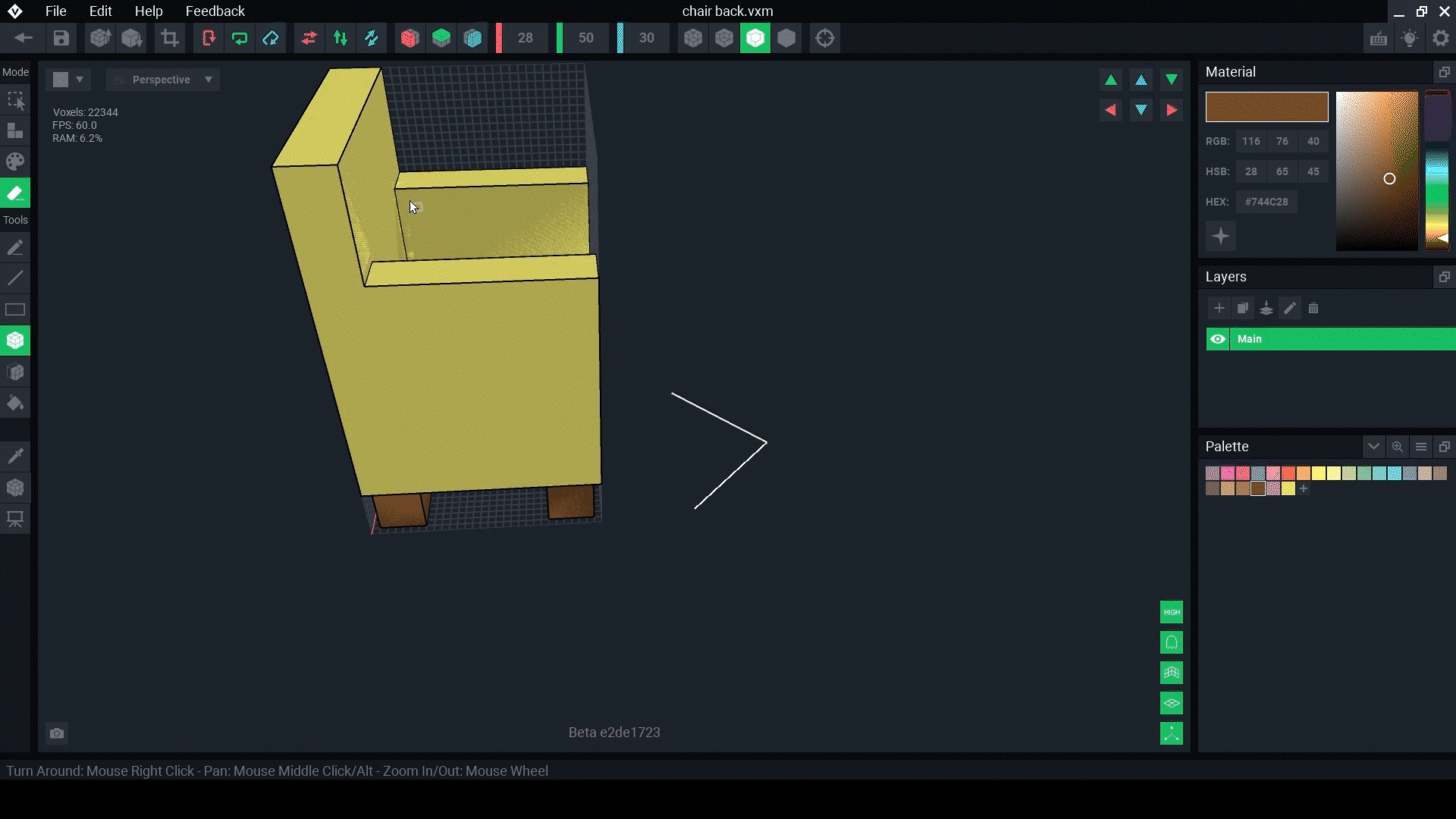Toggle the HIGH quality render button
This screenshot has width=1456, height=819.
coord(1172,612)
